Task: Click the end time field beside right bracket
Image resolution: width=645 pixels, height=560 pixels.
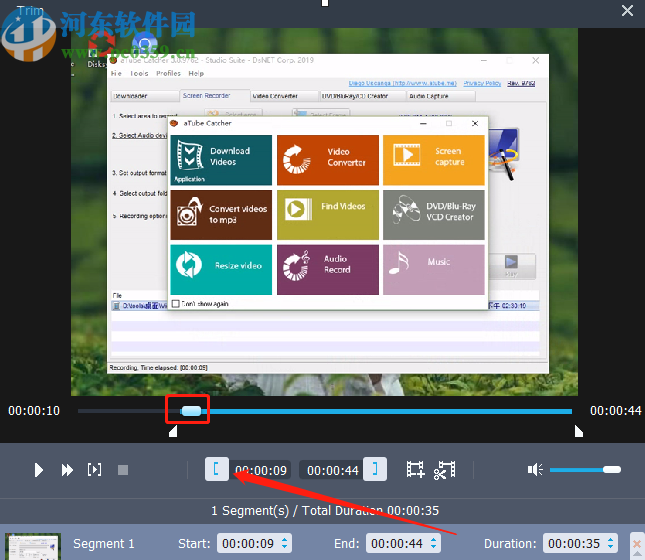Action: 332,470
